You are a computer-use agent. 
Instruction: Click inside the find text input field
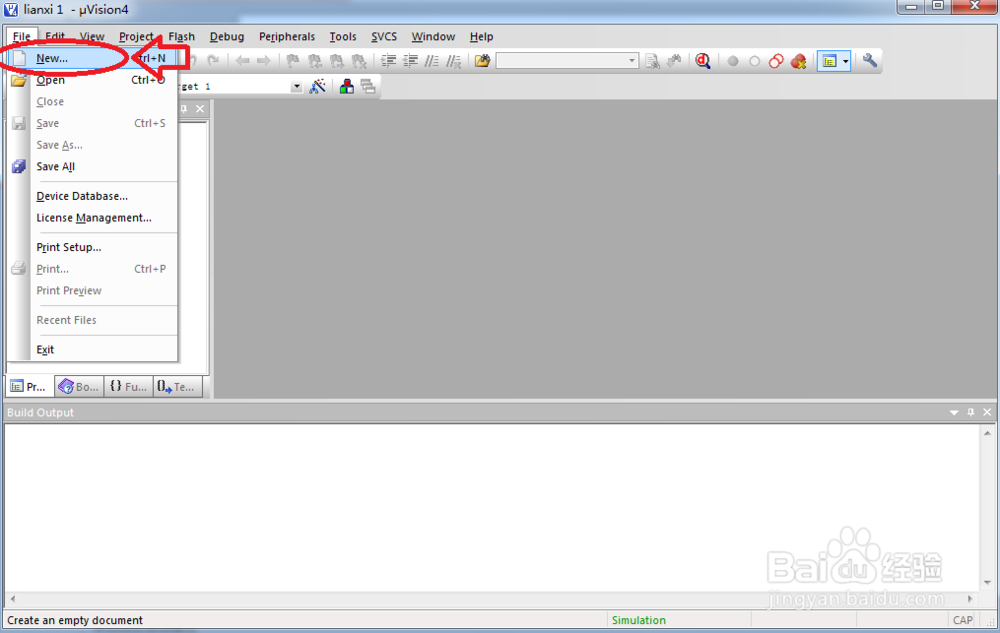click(x=562, y=61)
